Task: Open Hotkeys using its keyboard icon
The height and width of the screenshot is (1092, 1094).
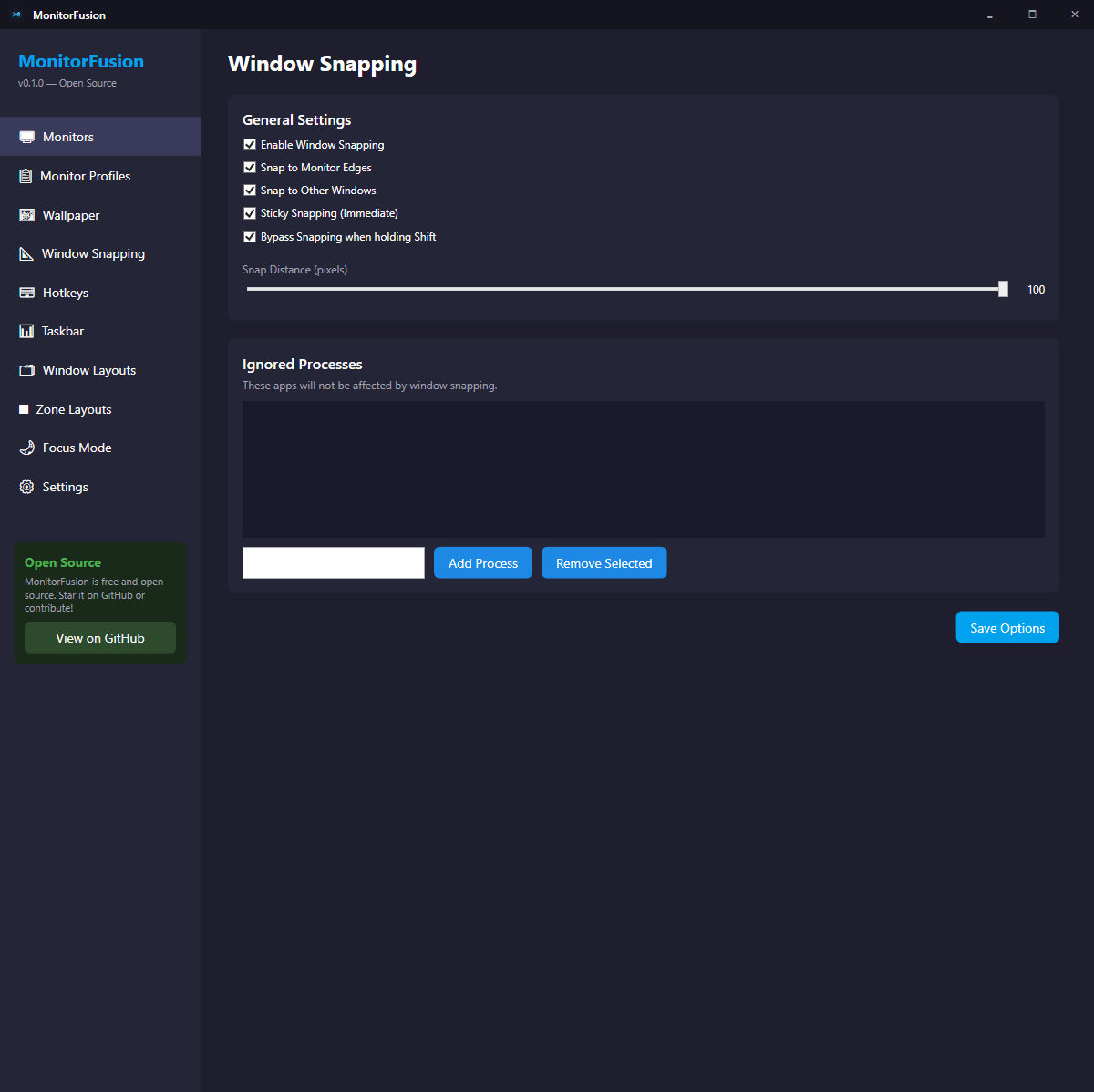Action: pos(26,292)
